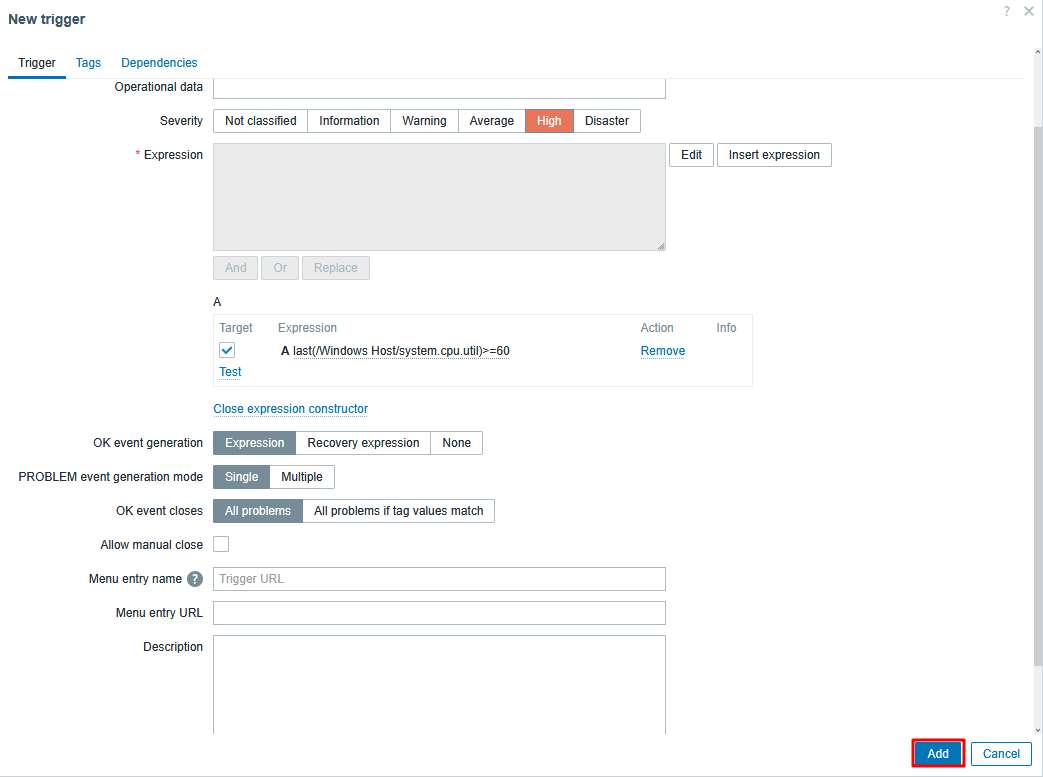This screenshot has height=777, width=1043.
Task: Choose Not classified severity
Action: (x=260, y=121)
